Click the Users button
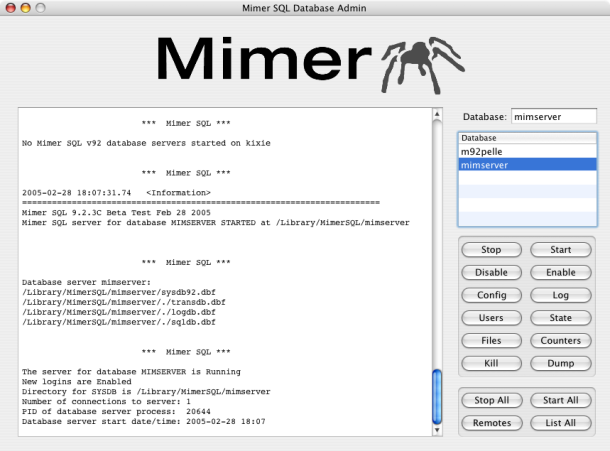 (x=491, y=318)
